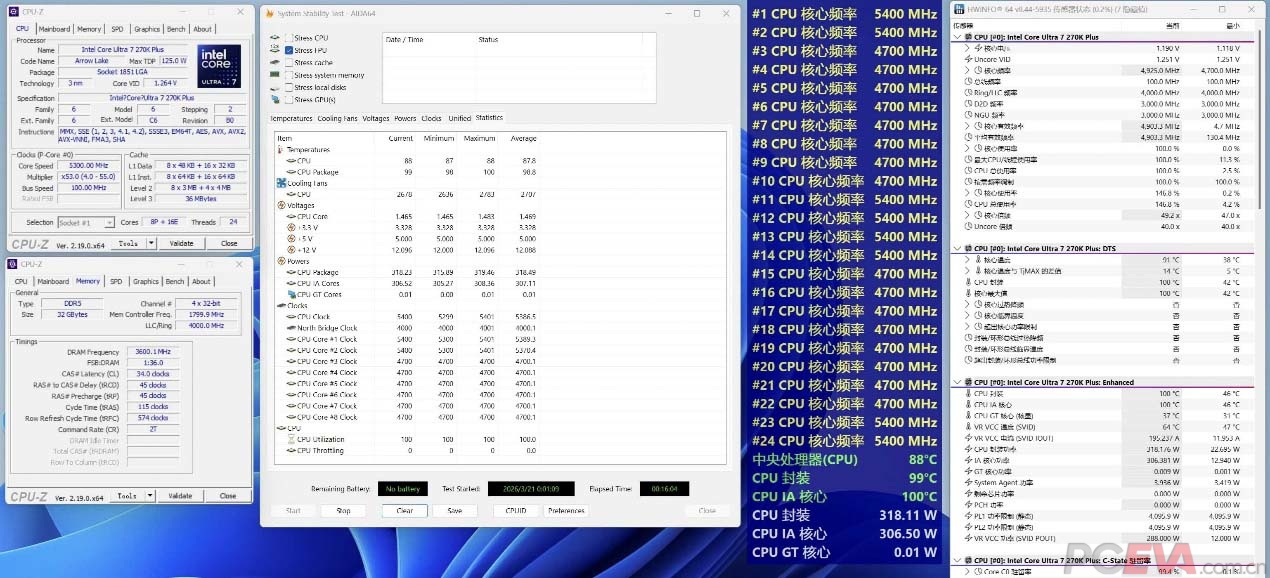Select the CPU Throttling row in AIDA64
Image resolution: width=1270 pixels, height=578 pixels.
tap(407, 450)
